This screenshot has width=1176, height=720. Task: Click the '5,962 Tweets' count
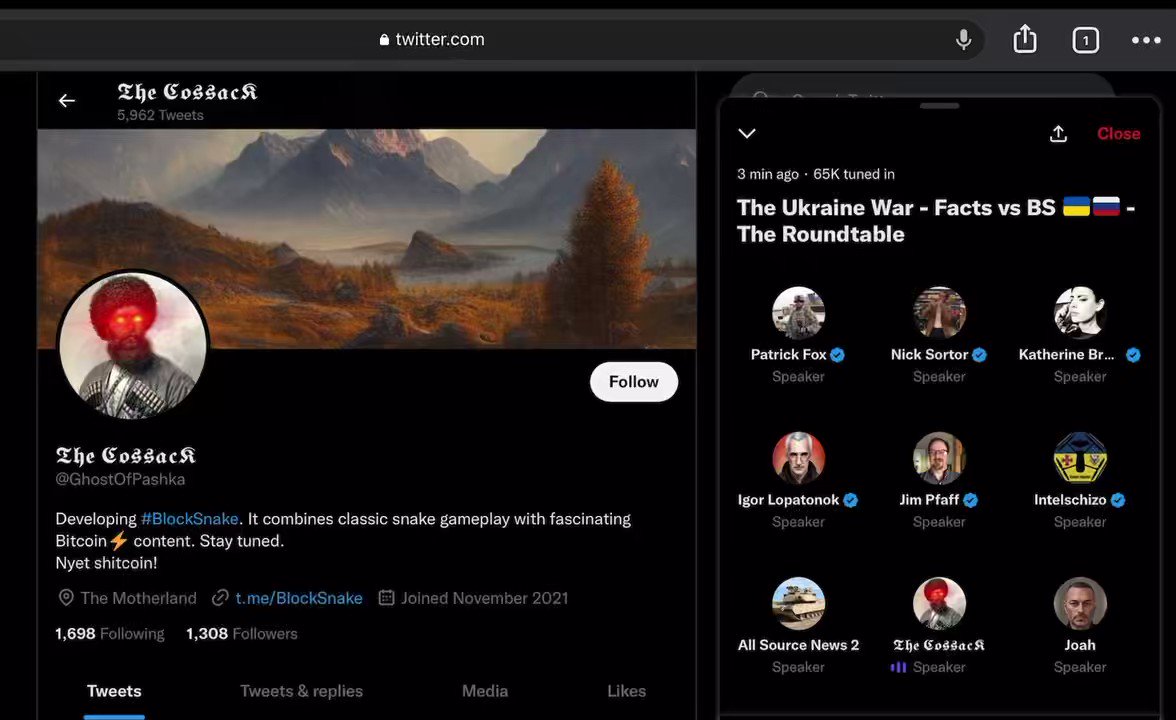160,116
